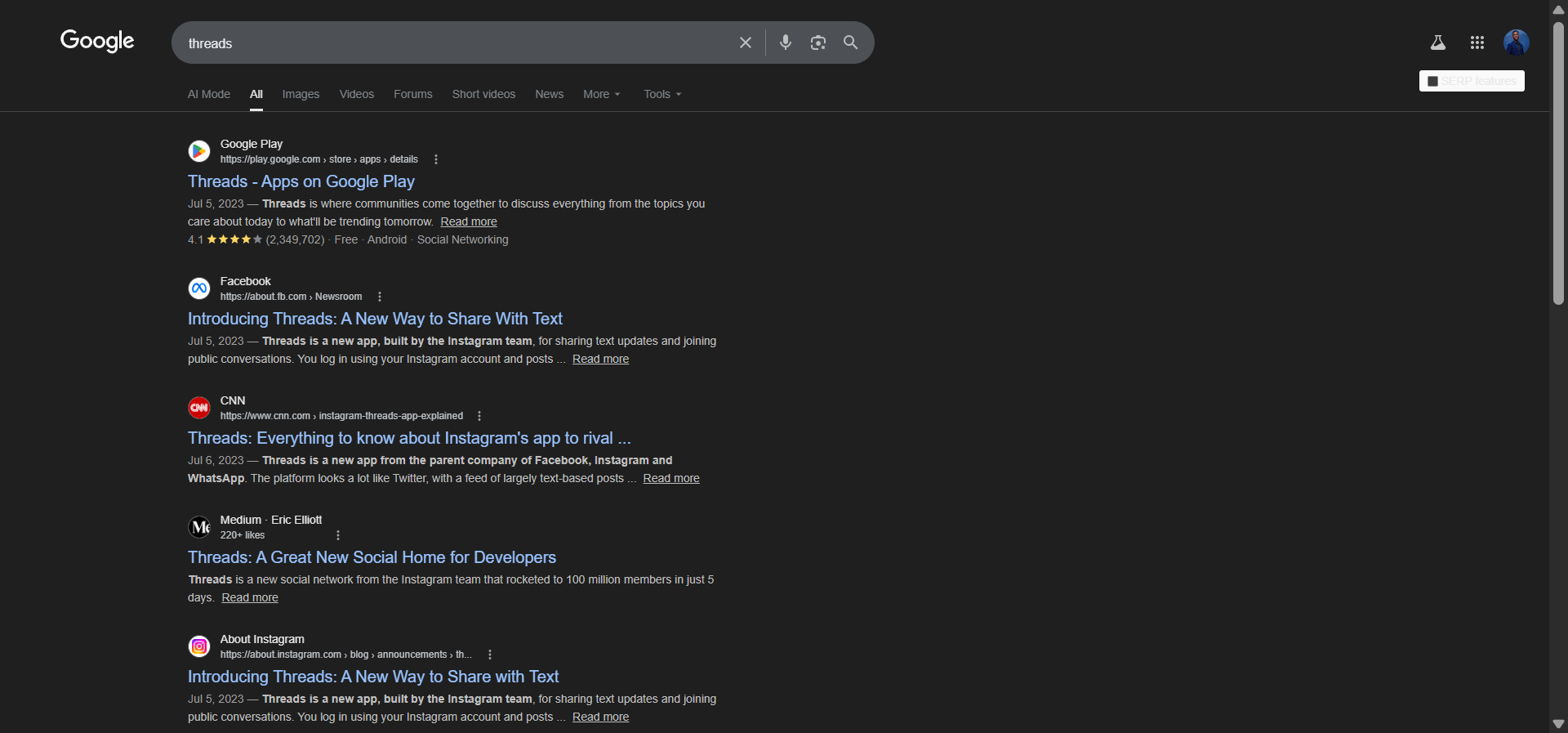The image size is (1568, 733).
Task: Click inside the threads search input field
Action: [457, 43]
